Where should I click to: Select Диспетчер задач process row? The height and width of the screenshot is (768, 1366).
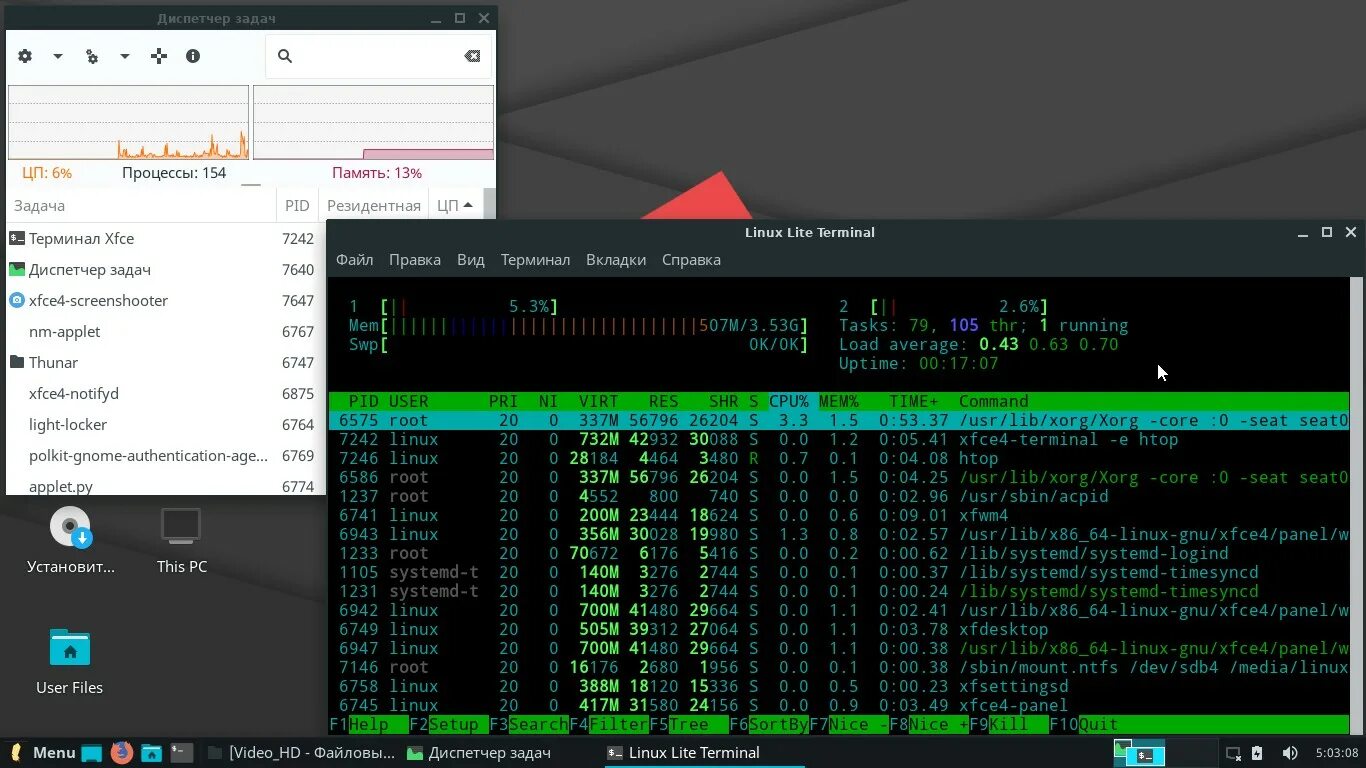(x=165, y=269)
